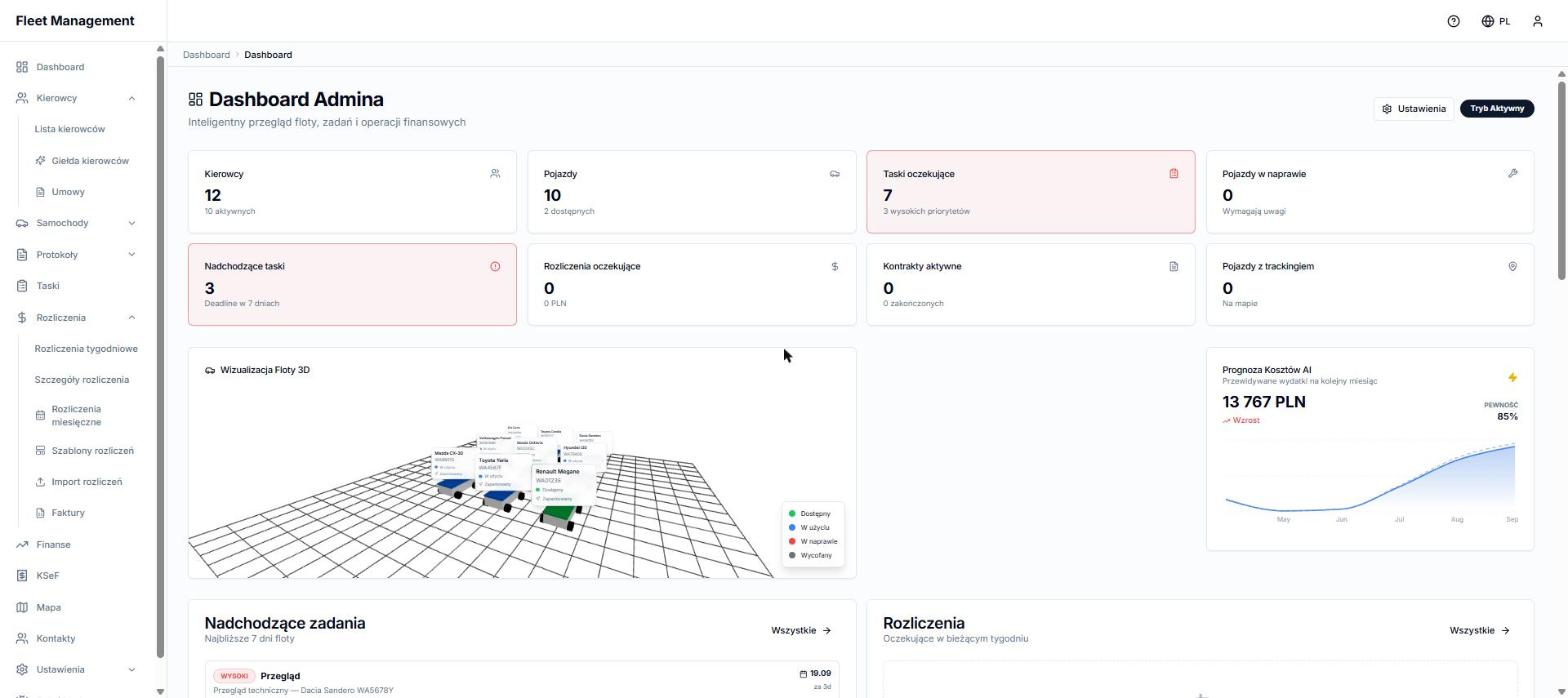1568x698 pixels.
Task: Click the map pin icon on Pojazdy z trackingiem
Action: 1512,267
